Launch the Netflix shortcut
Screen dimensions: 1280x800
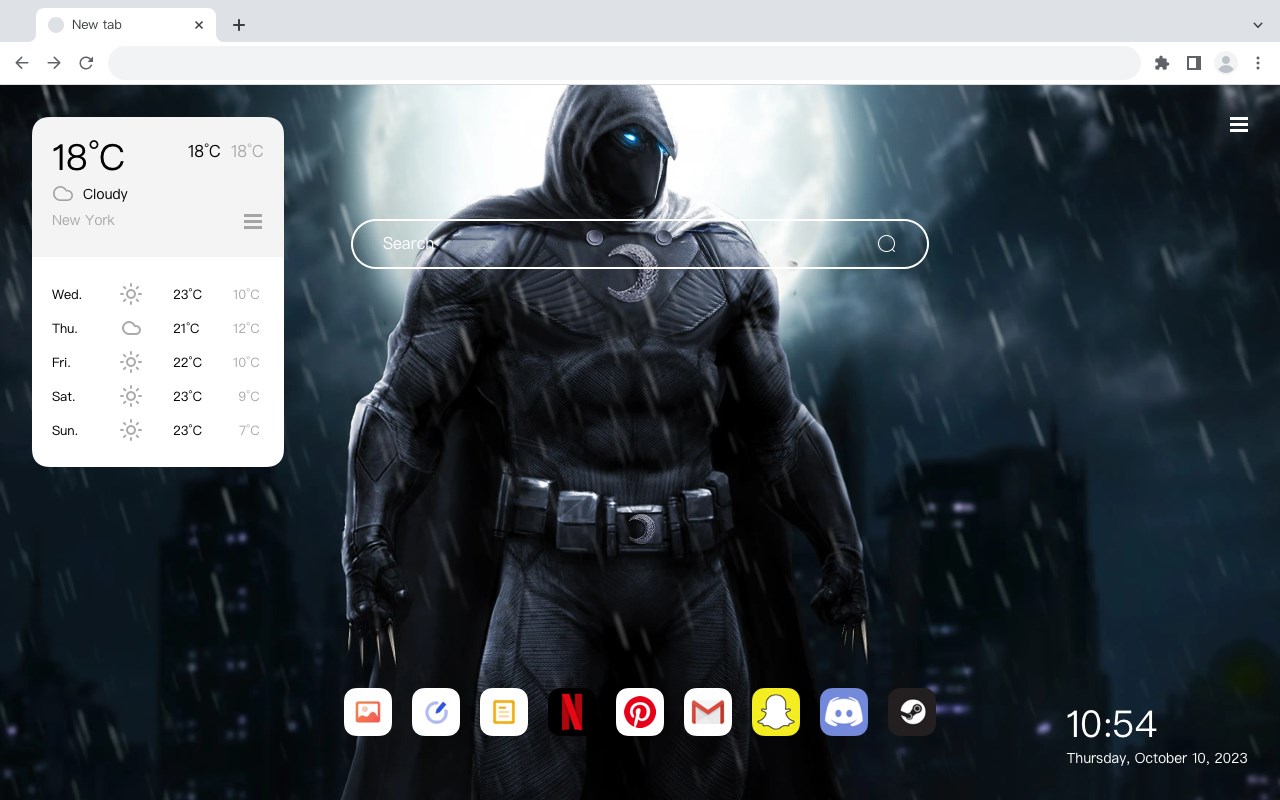(572, 712)
